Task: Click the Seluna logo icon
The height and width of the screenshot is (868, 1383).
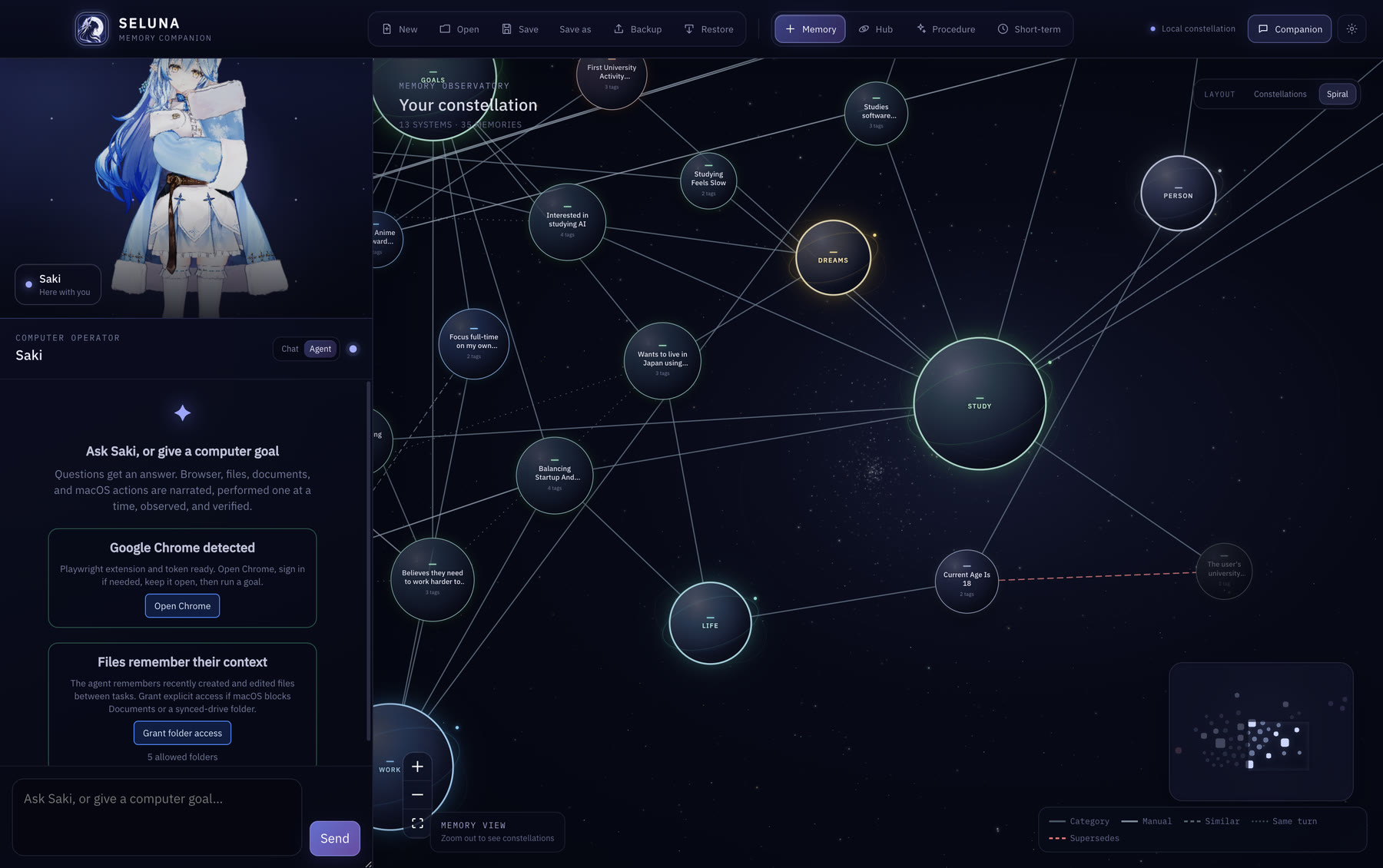Action: (91, 29)
